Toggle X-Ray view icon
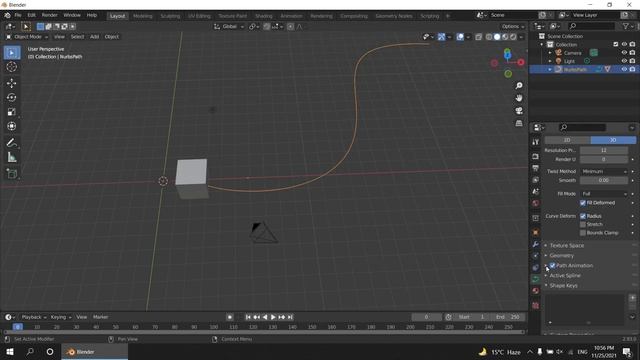The height and width of the screenshot is (360, 640). tap(478, 37)
